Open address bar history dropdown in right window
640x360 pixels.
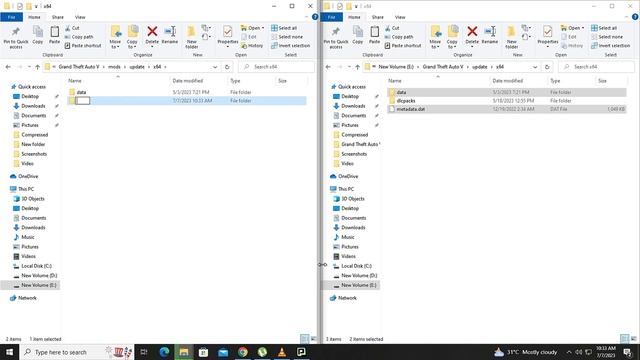point(535,67)
